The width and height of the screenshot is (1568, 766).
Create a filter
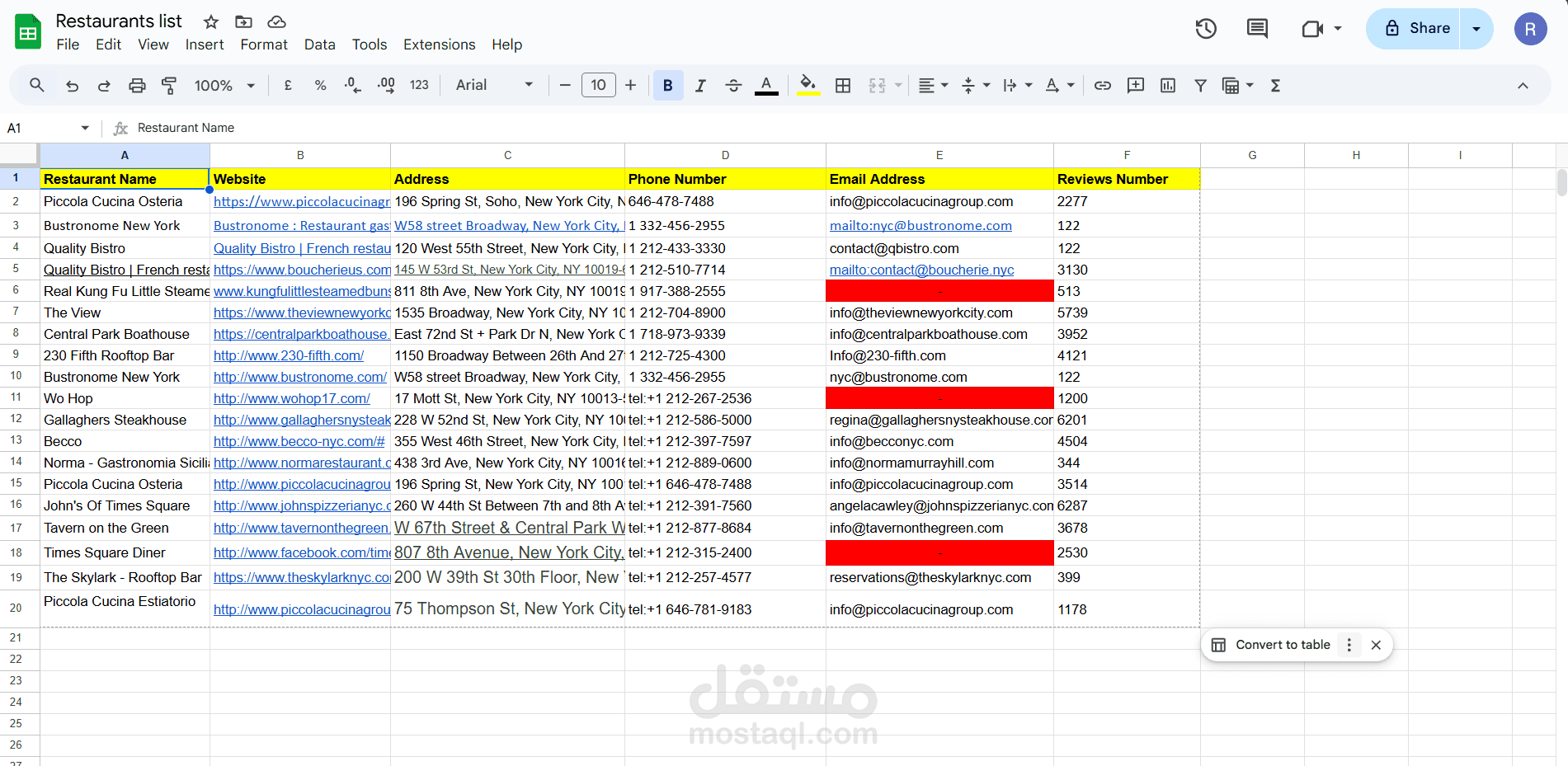[x=1201, y=85]
